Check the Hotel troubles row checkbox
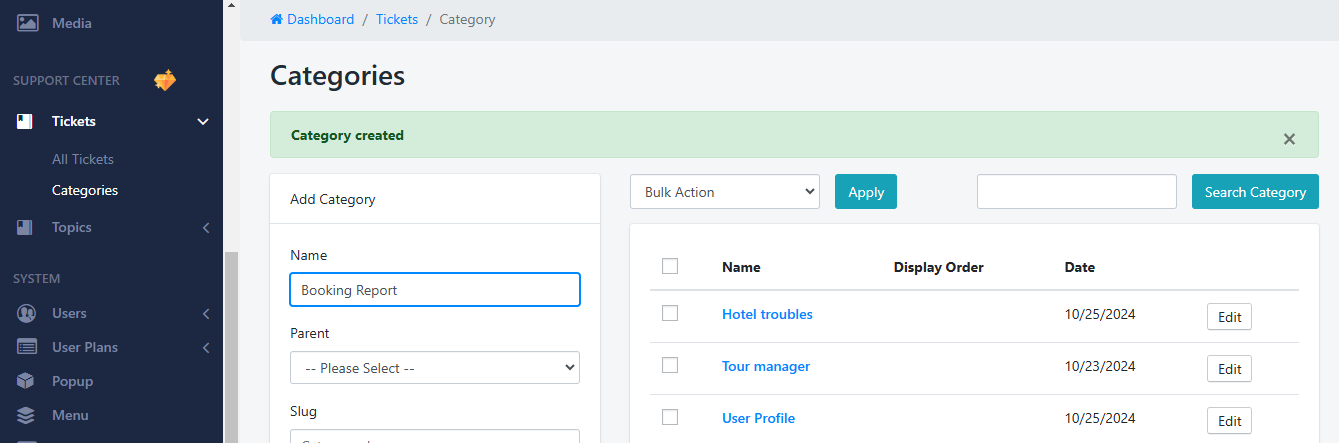This screenshot has width=1339, height=443. 670,314
